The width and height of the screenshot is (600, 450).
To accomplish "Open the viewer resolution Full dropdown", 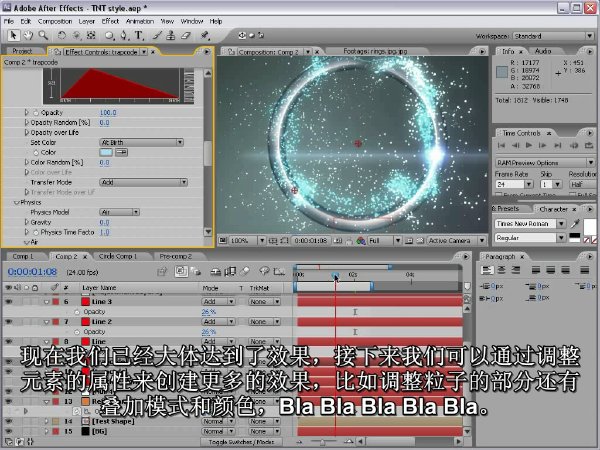I will pos(384,241).
